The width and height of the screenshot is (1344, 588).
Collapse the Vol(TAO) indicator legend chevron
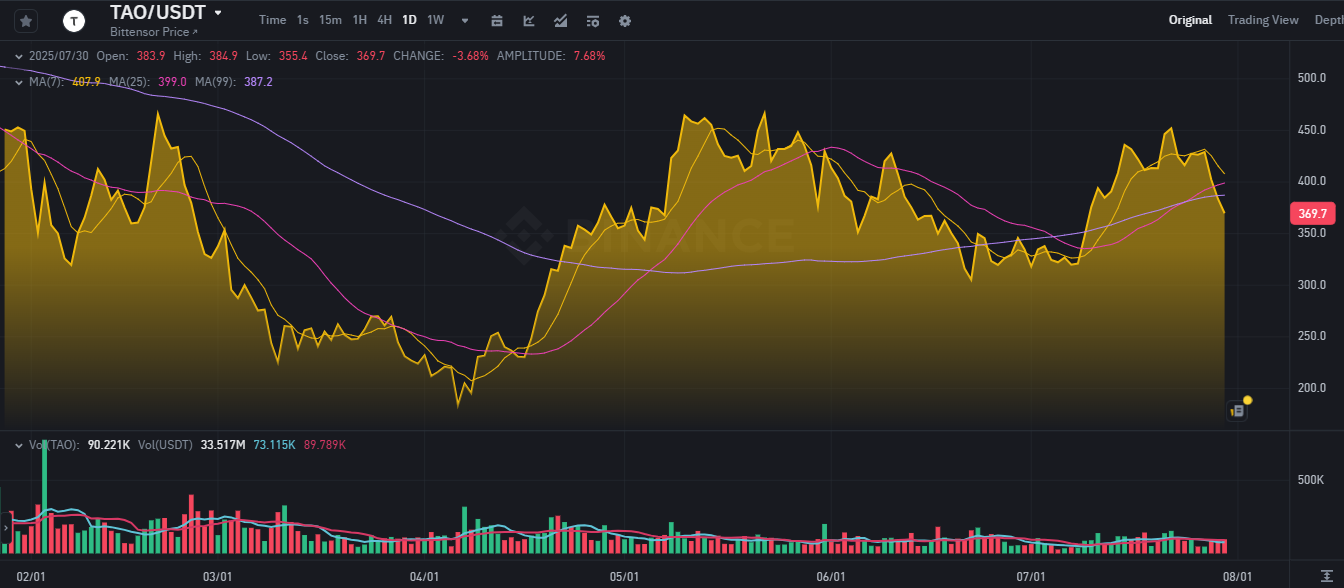[x=19, y=444]
